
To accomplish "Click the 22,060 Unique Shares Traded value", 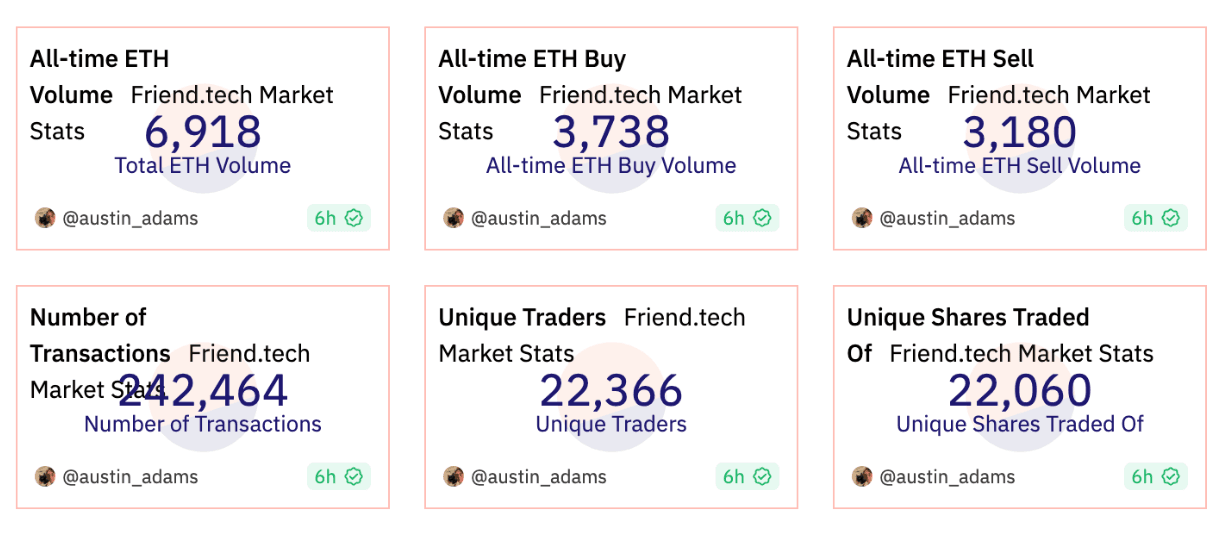I will (x=1020, y=391).
